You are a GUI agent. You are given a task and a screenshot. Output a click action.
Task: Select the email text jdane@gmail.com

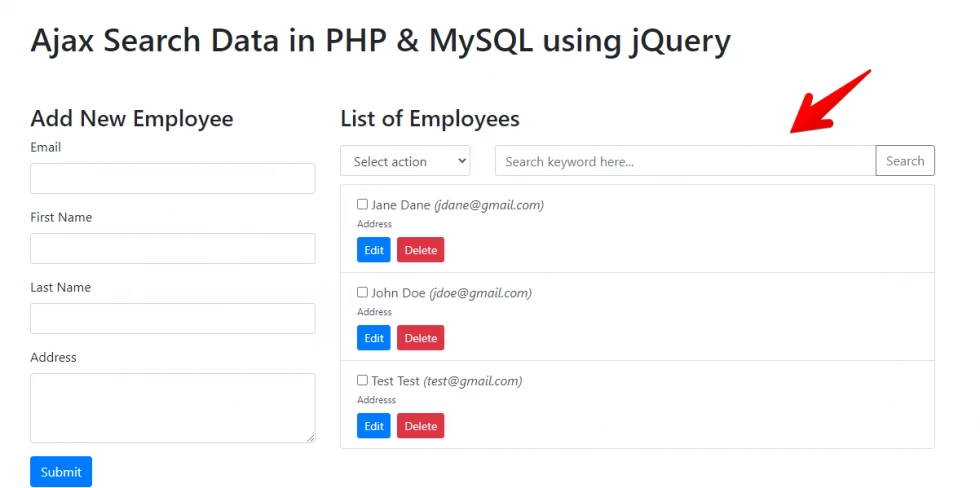(x=489, y=205)
